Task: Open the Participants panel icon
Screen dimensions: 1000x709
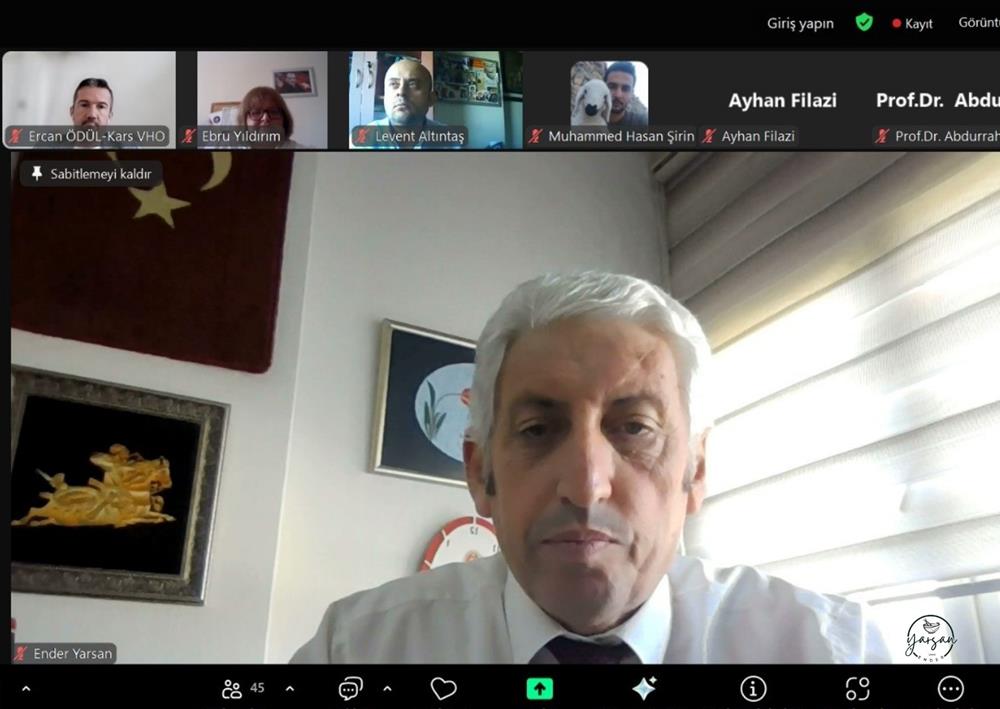Action: pos(233,688)
